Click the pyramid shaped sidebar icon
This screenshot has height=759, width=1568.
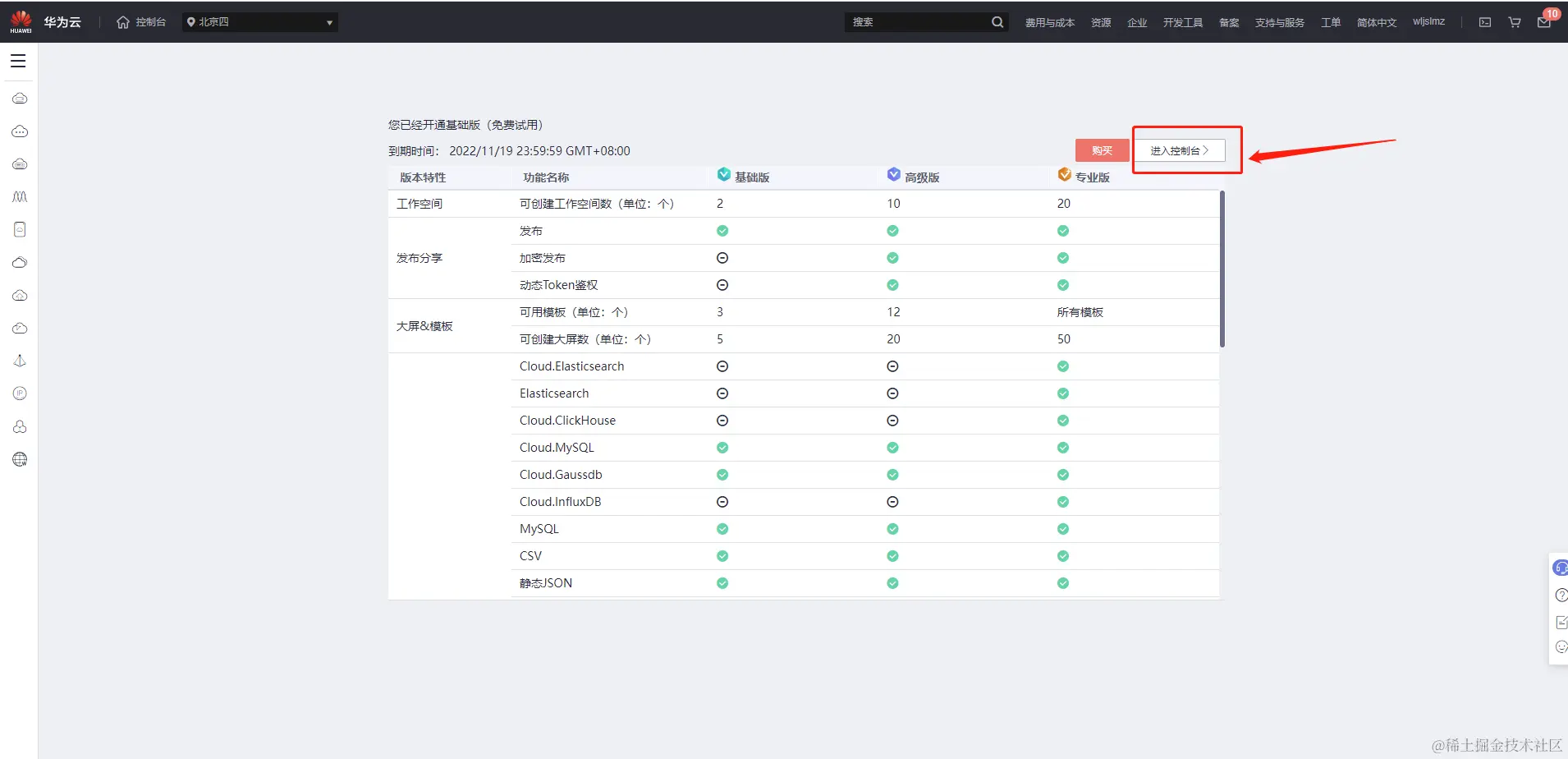tap(20, 361)
